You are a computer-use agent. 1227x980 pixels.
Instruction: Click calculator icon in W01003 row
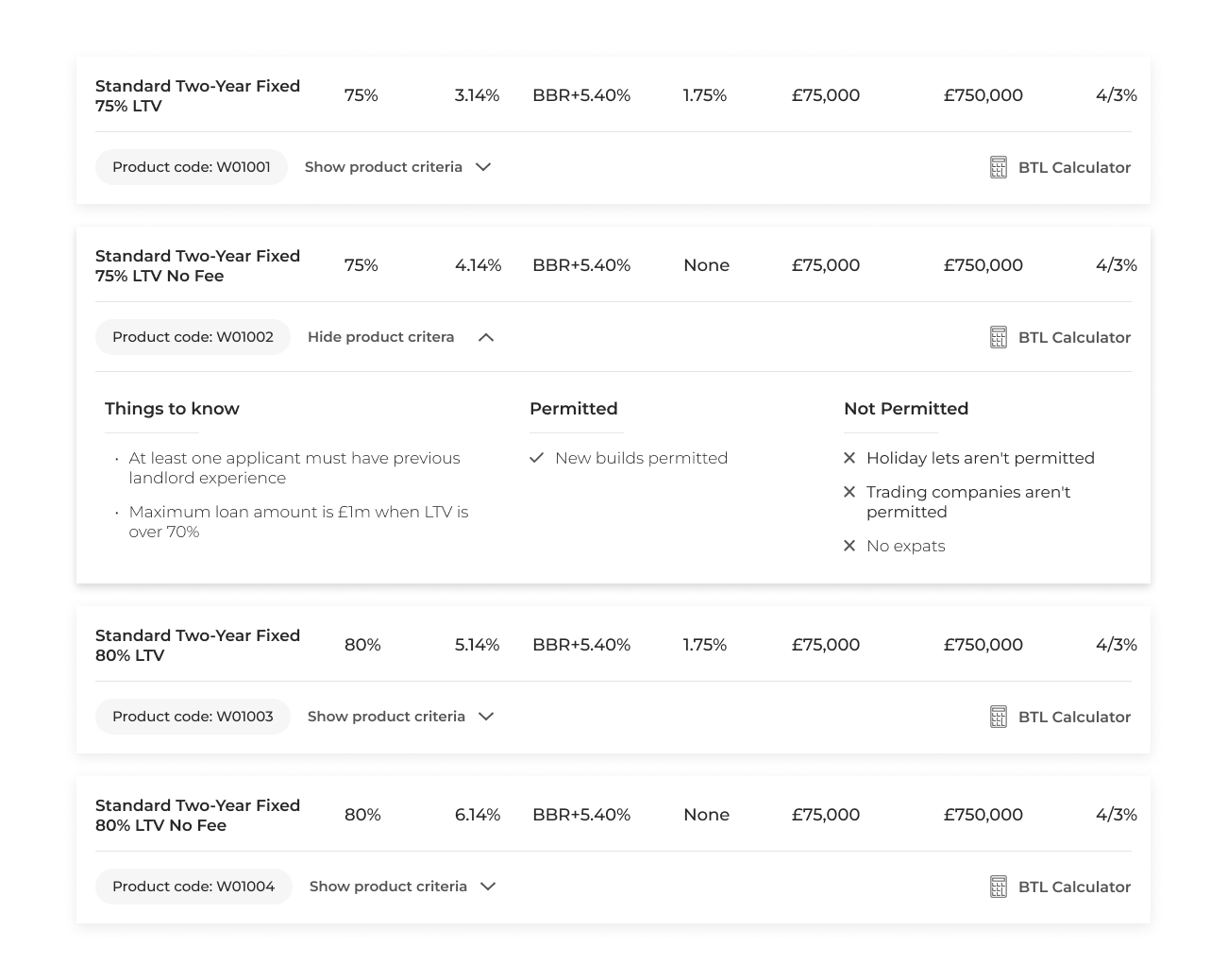(998, 717)
